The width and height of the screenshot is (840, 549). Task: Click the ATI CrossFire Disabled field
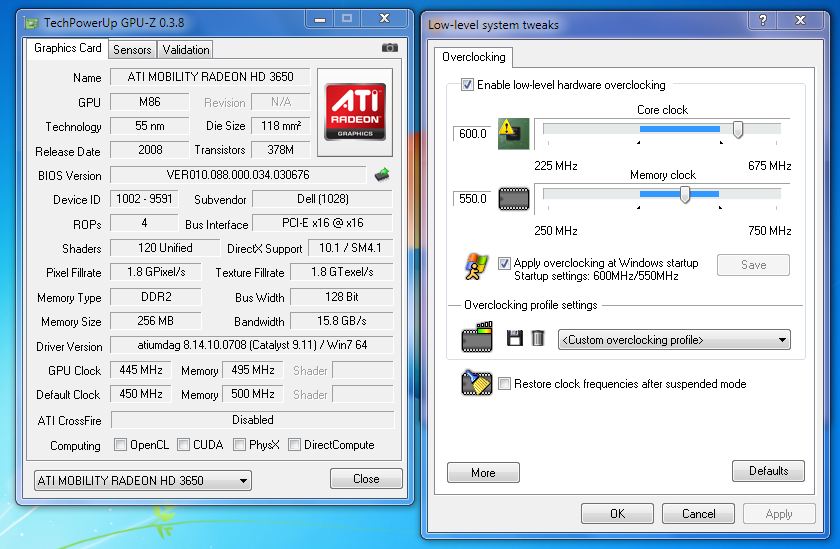pos(252,420)
